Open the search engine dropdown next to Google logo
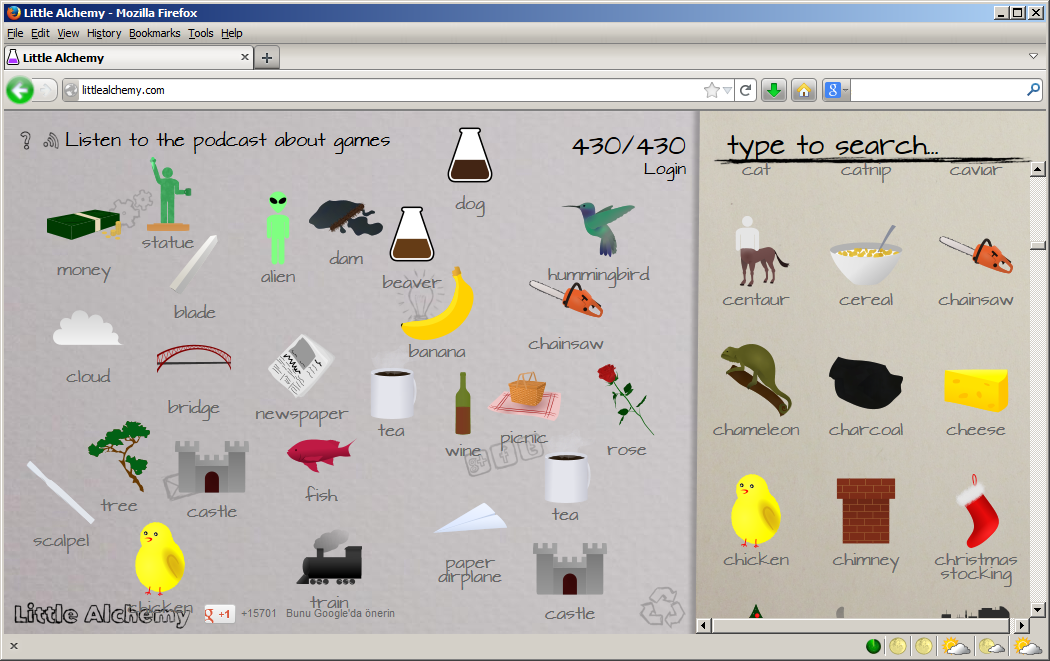Image resolution: width=1050 pixels, height=661 pixels. point(846,89)
